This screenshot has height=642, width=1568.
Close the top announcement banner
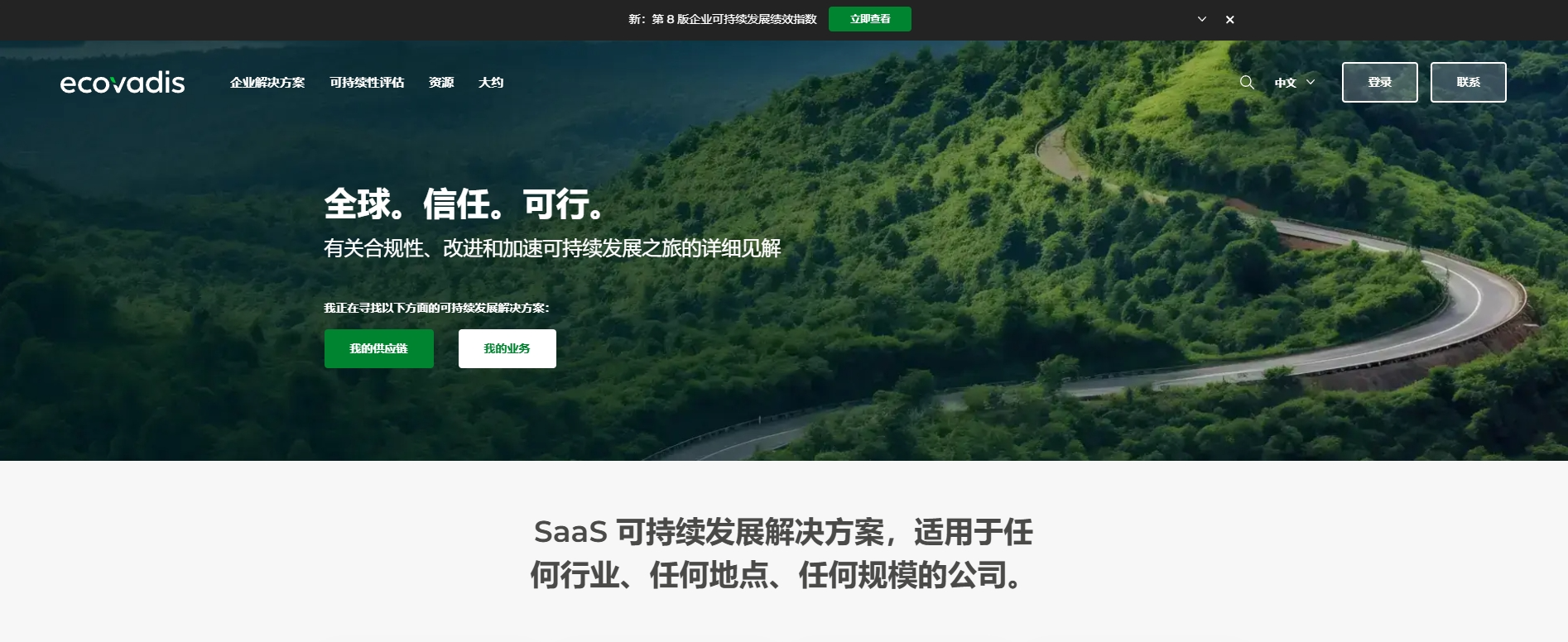[x=1230, y=19]
